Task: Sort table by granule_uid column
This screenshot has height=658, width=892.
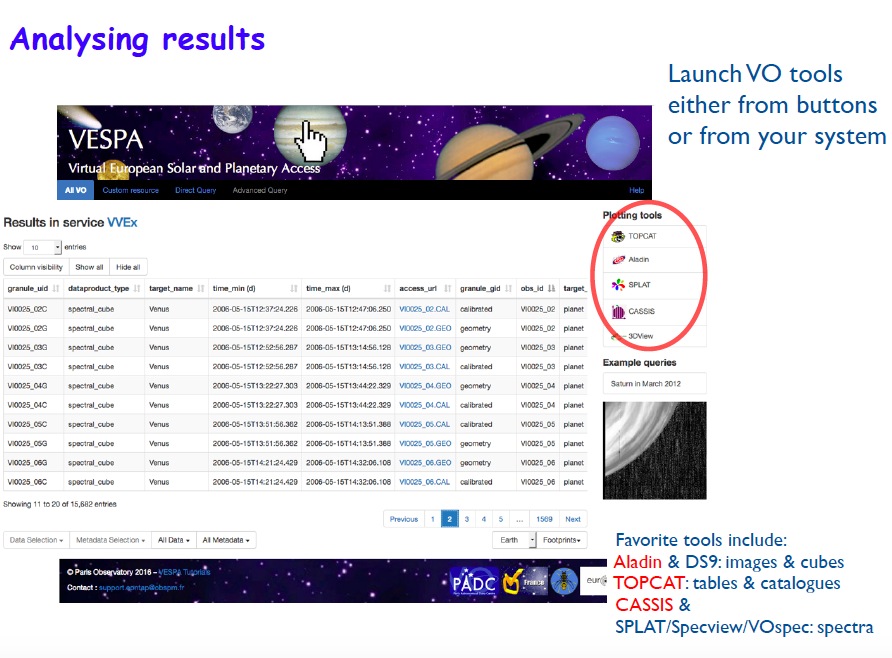Action: pos(33,288)
